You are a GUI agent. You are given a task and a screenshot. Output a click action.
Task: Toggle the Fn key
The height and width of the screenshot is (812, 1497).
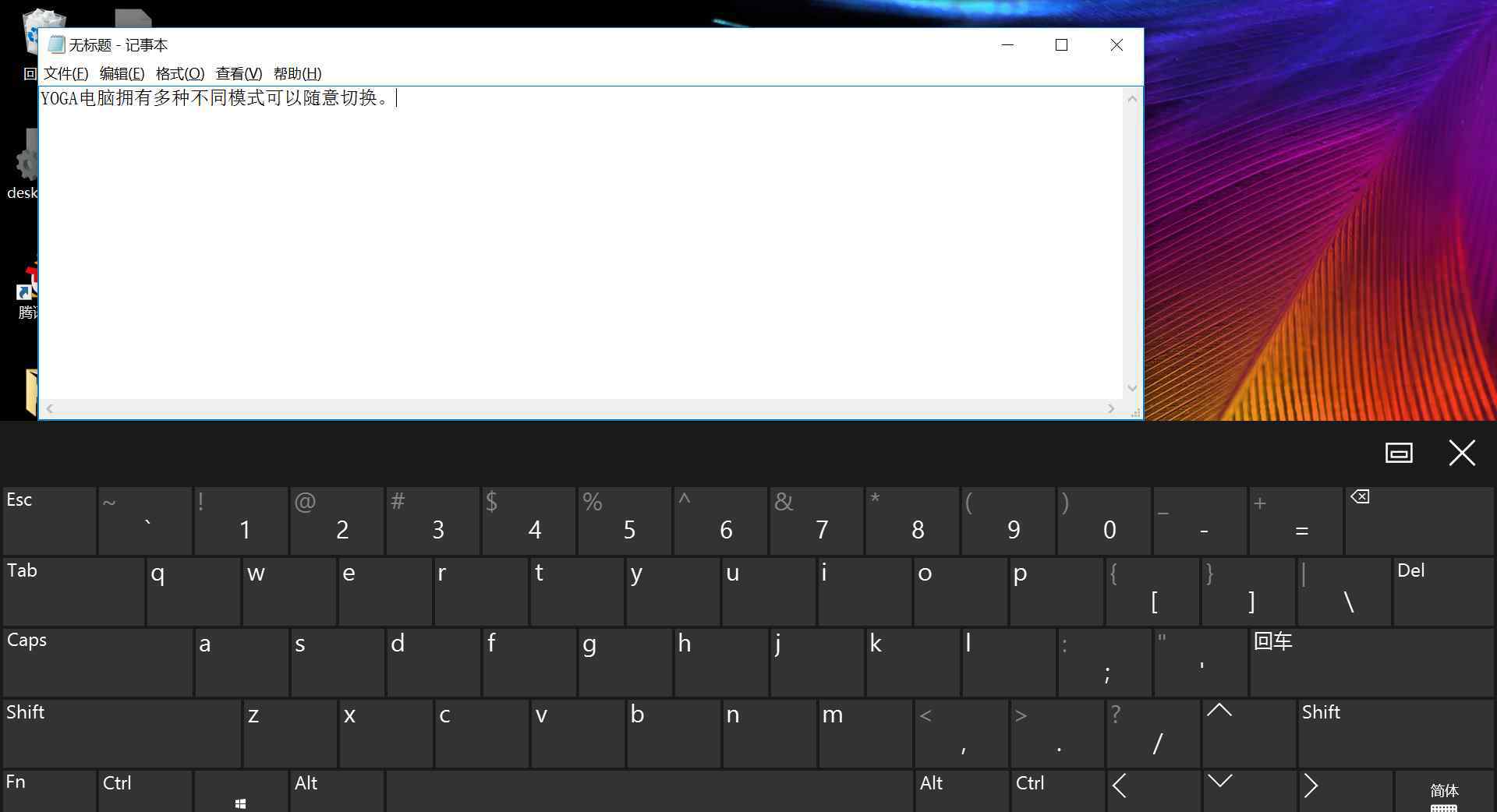pyautogui.click(x=49, y=791)
